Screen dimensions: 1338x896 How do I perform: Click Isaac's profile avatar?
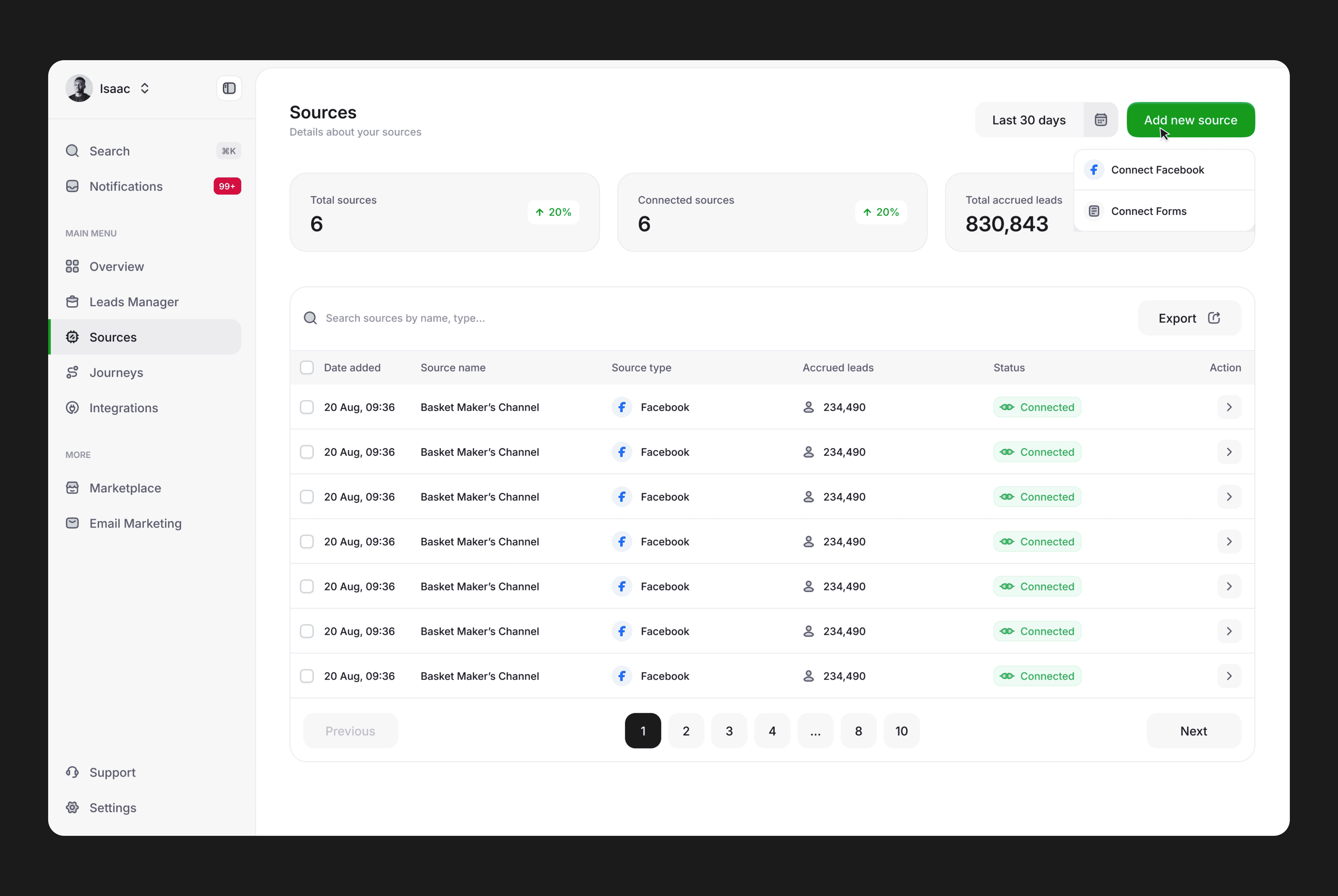point(79,89)
